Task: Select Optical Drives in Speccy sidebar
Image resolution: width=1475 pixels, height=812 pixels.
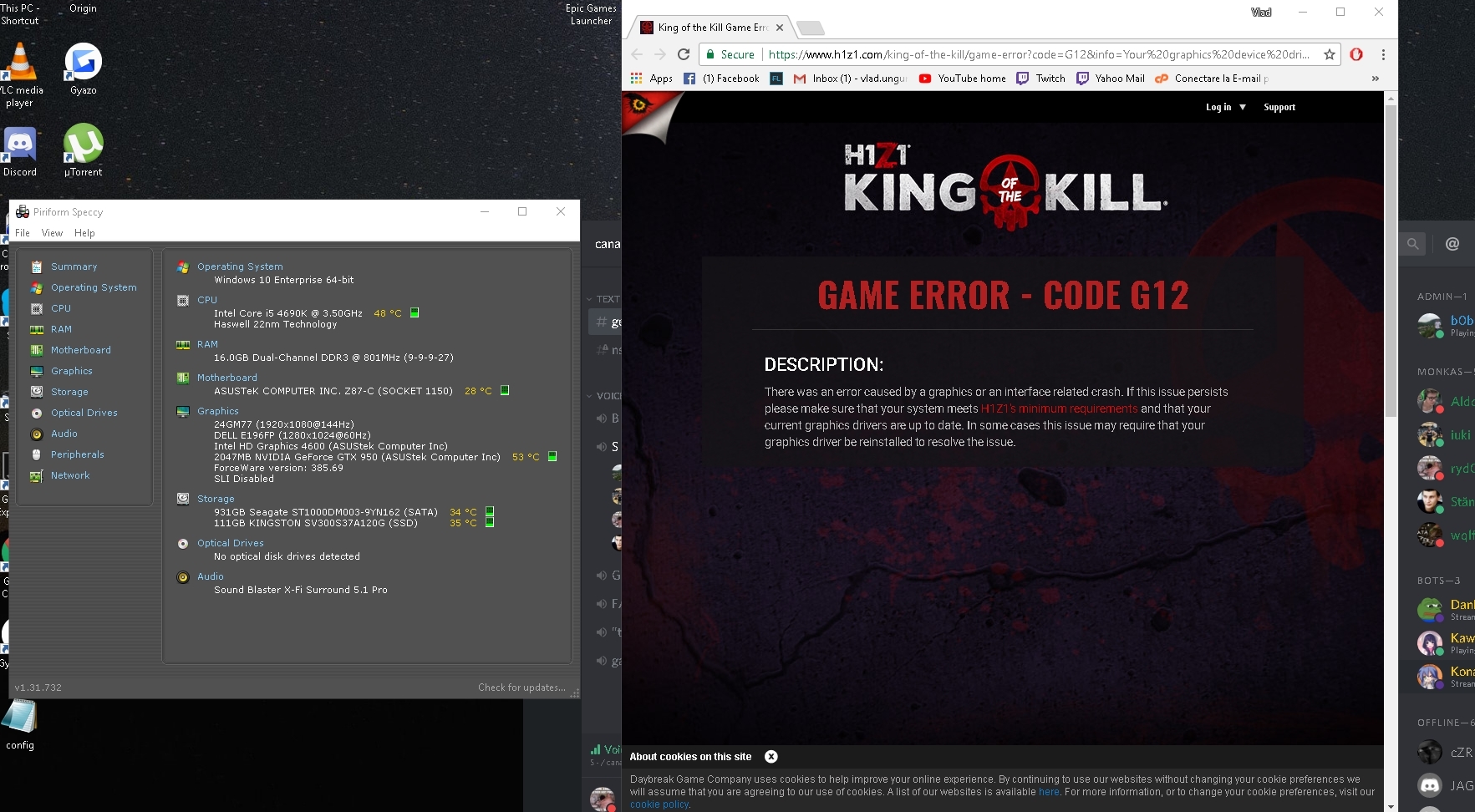Action: point(84,413)
